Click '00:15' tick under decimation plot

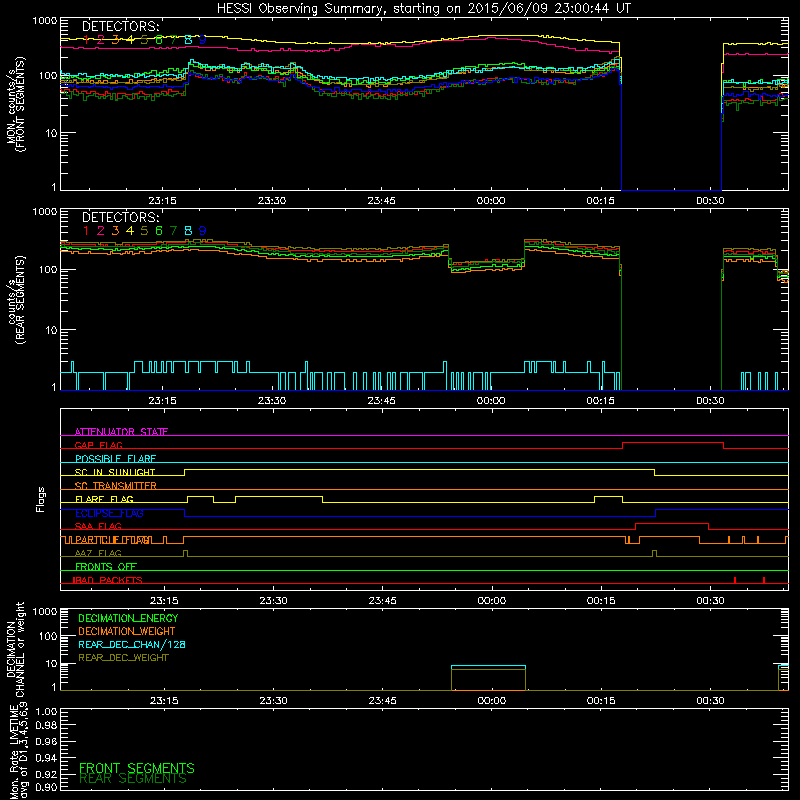(x=601, y=701)
